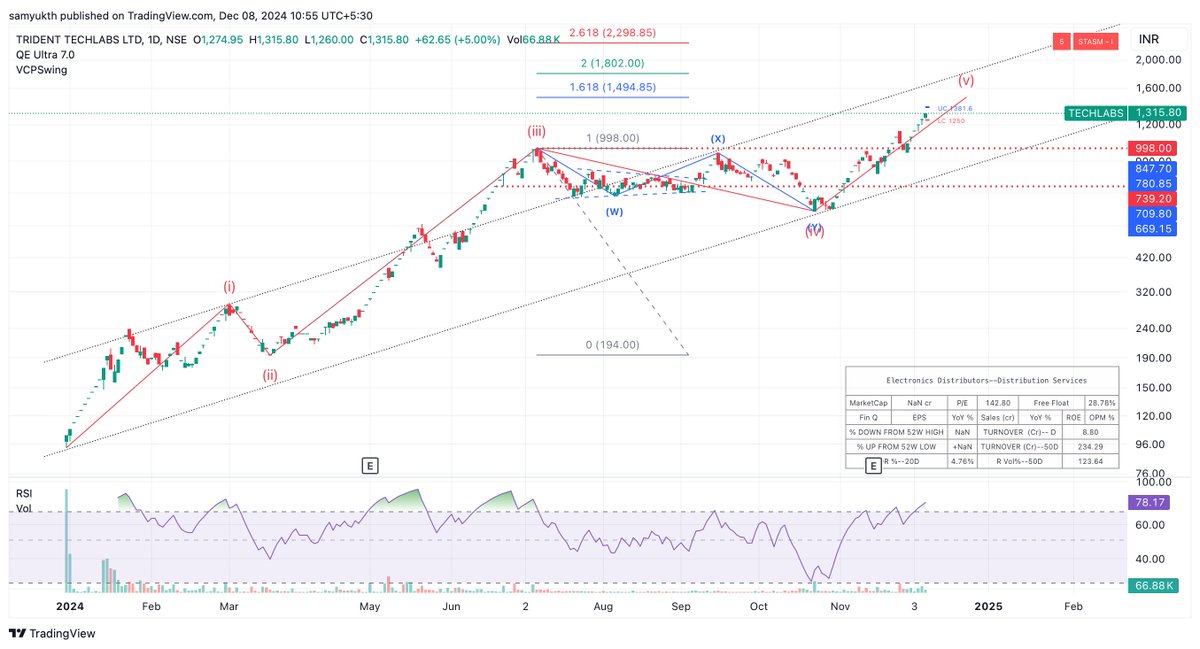Click the earnings E marker overlapping the data table
Screen dimensions: 1200x649
[x=874, y=465]
